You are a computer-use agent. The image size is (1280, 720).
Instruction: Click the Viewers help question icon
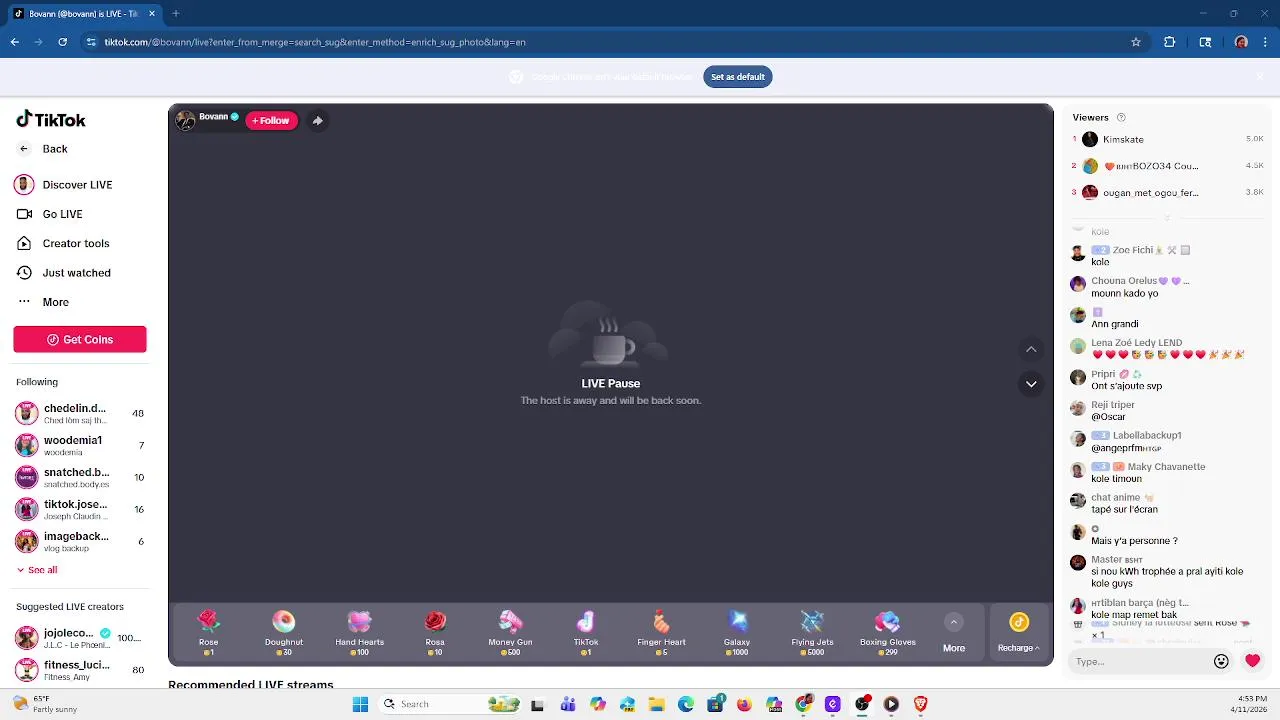tap(1121, 117)
